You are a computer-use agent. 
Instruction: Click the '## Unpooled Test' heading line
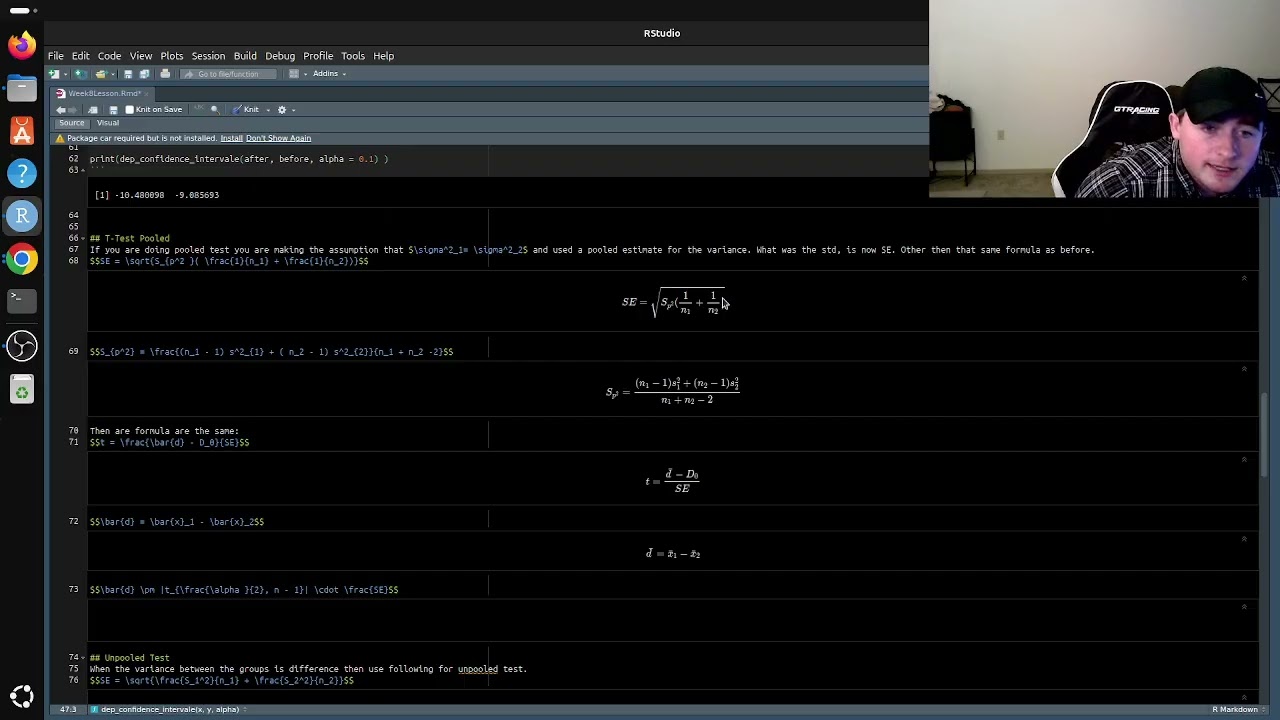pos(130,658)
